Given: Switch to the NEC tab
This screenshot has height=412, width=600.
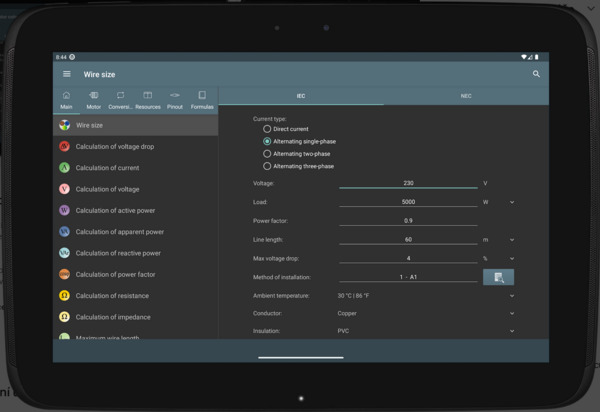Looking at the screenshot, I should click(466, 96).
